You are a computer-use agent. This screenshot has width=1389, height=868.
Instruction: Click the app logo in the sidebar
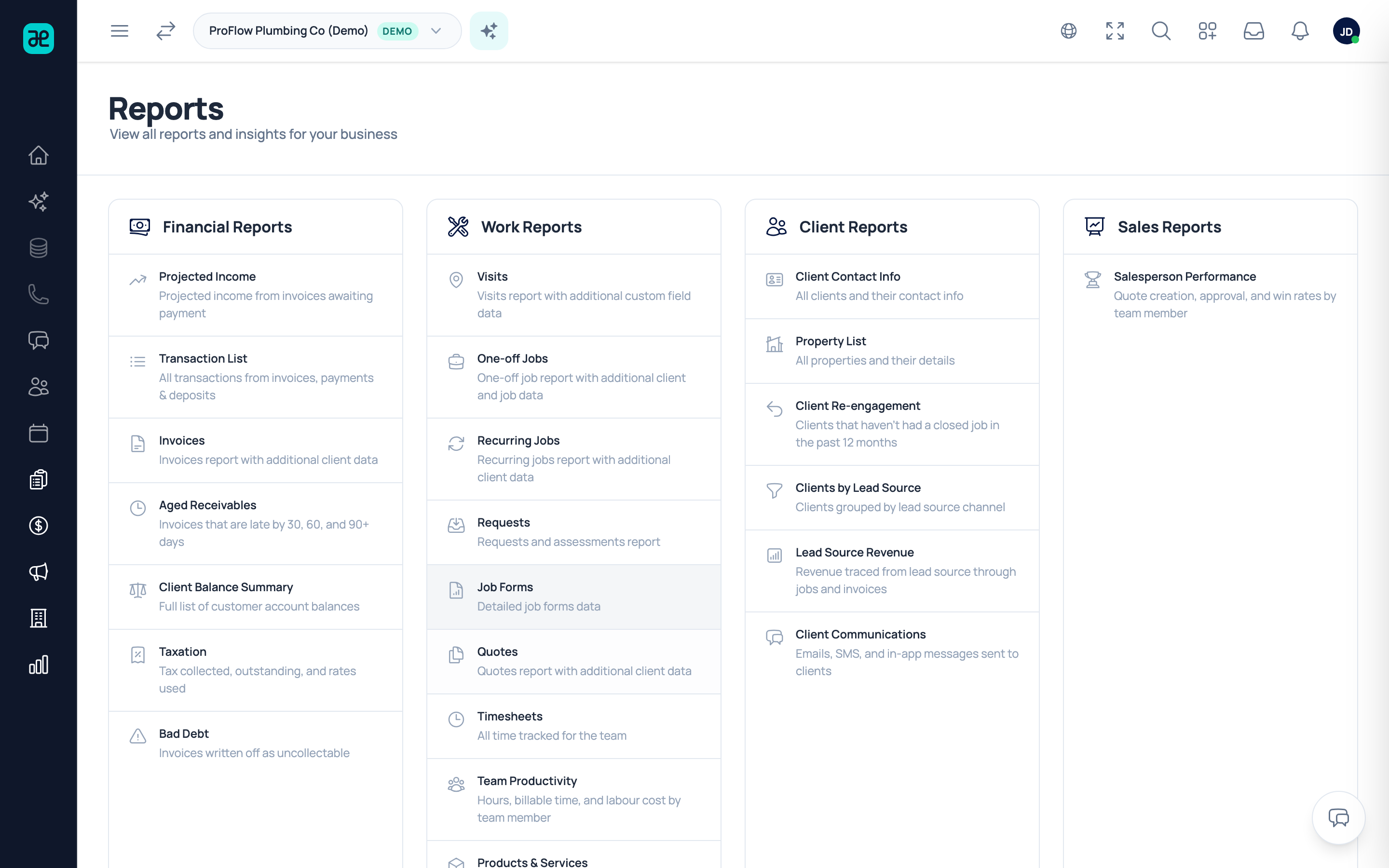(39, 39)
